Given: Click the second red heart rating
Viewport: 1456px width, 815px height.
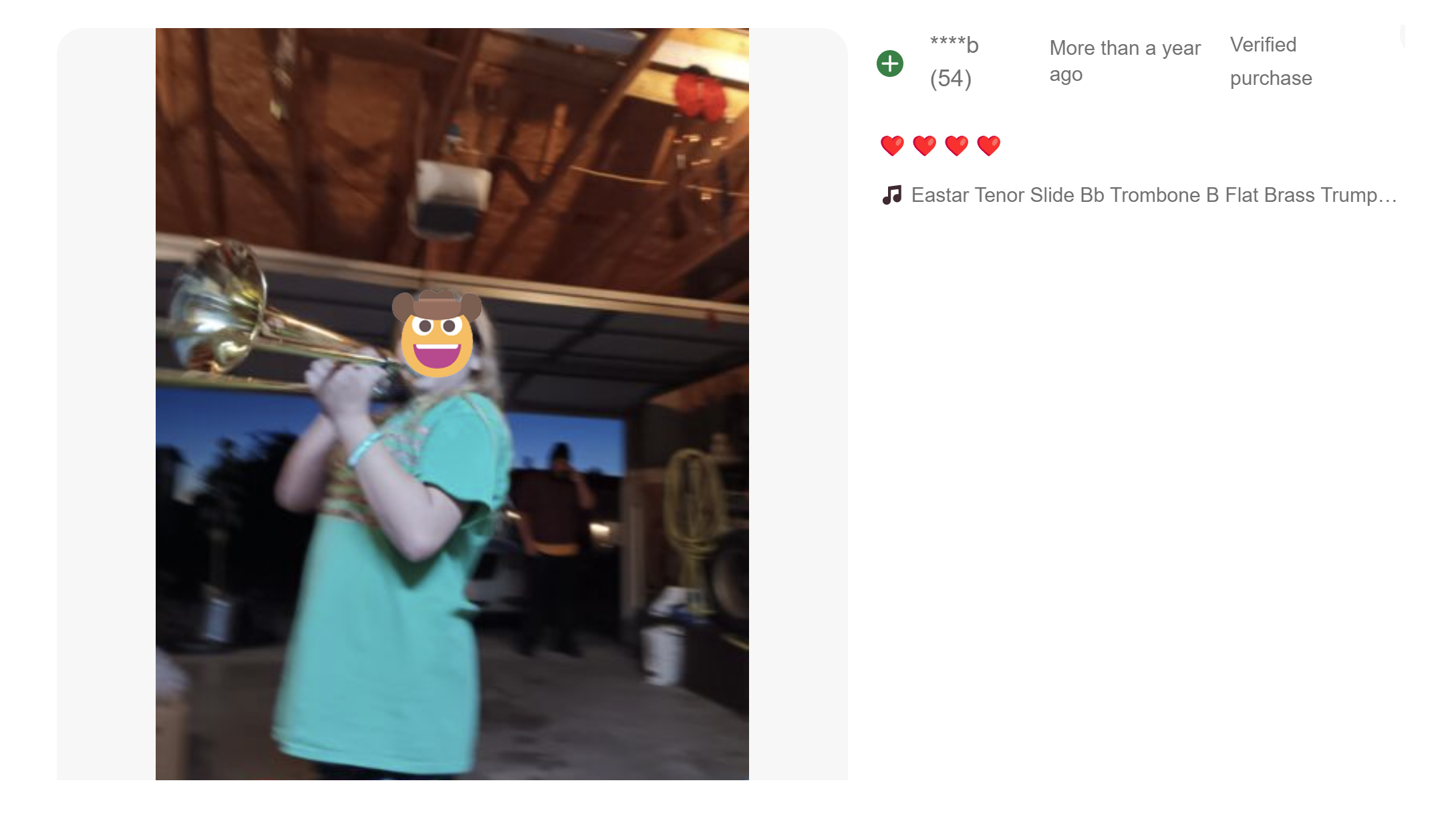Looking at the screenshot, I should tap(924, 145).
